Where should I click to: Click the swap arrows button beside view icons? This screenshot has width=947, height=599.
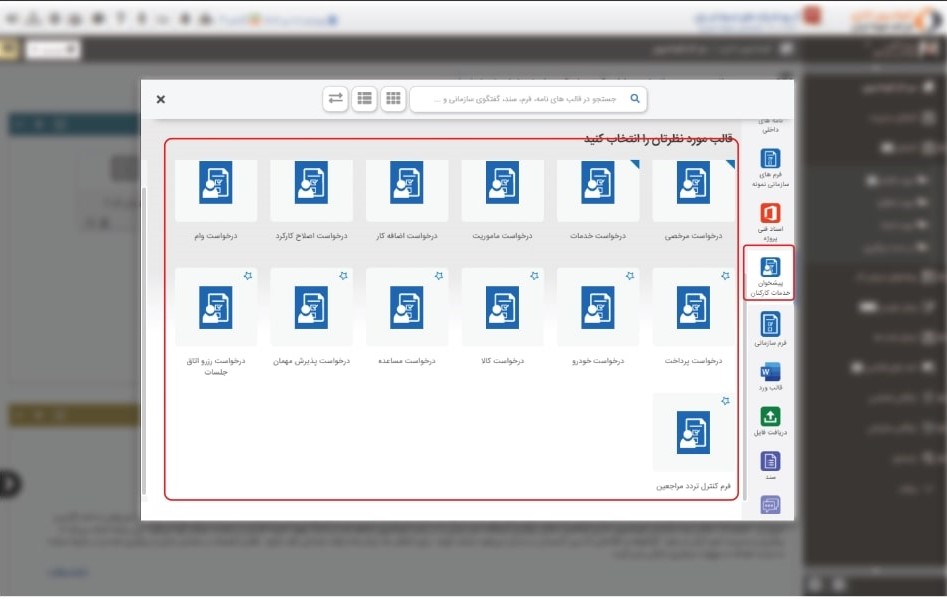coord(335,98)
